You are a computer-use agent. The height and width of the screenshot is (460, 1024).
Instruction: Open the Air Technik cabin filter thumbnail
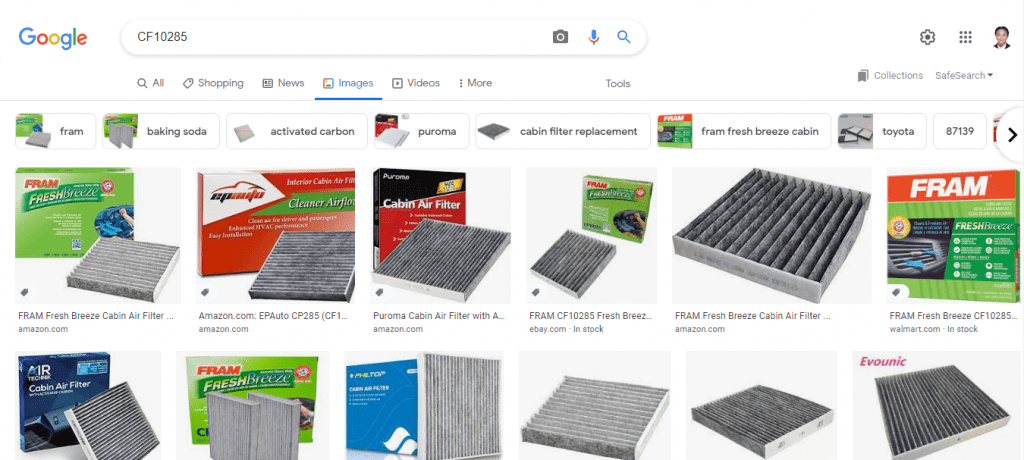pyautogui.click(x=88, y=405)
